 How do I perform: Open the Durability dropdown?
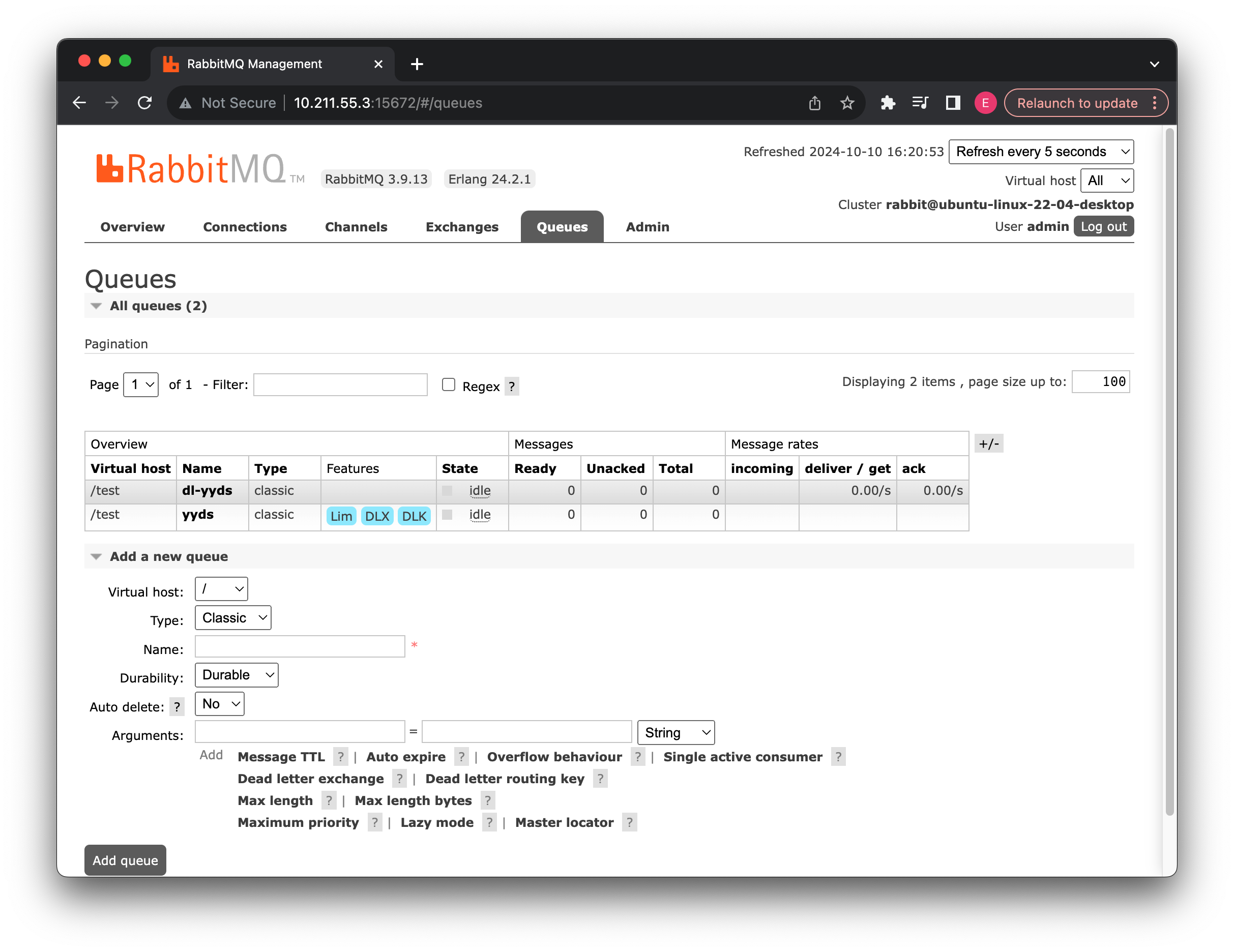point(236,675)
